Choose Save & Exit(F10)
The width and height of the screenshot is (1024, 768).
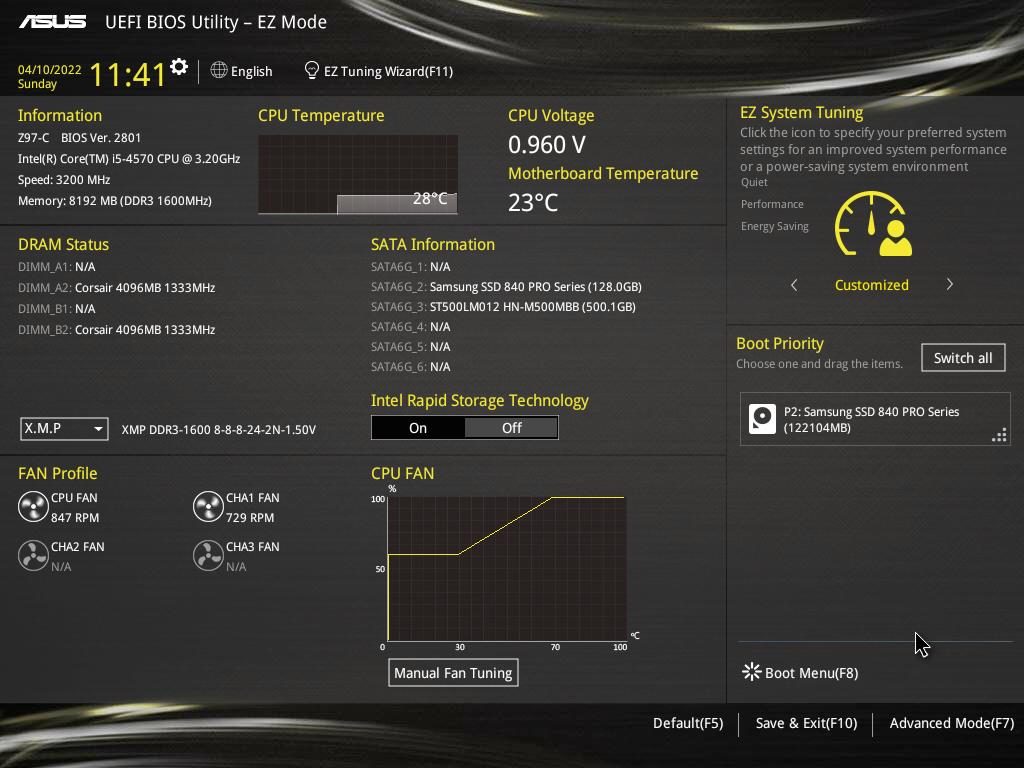click(807, 723)
